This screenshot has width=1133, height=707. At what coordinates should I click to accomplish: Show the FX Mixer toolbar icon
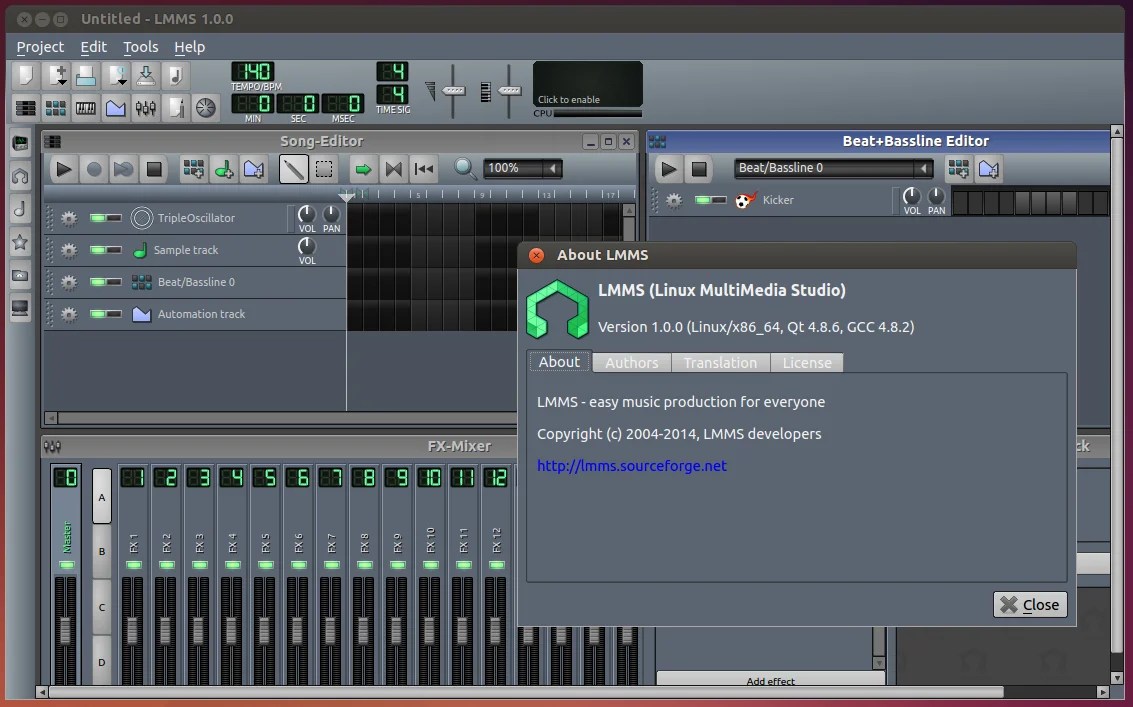145,108
